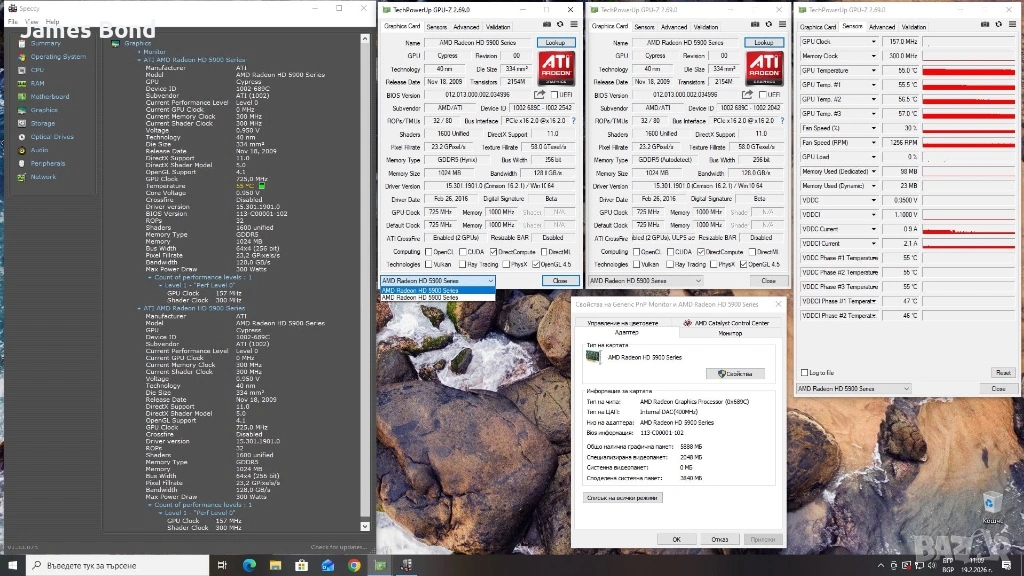Toggle the UEFI checkbox in leftmost GPU-Z

click(x=553, y=95)
